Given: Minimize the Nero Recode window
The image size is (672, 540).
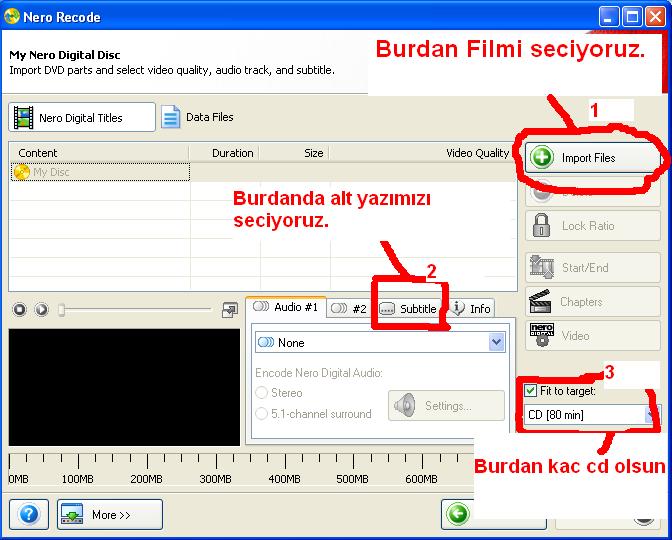Looking at the screenshot, I should [x=608, y=17].
